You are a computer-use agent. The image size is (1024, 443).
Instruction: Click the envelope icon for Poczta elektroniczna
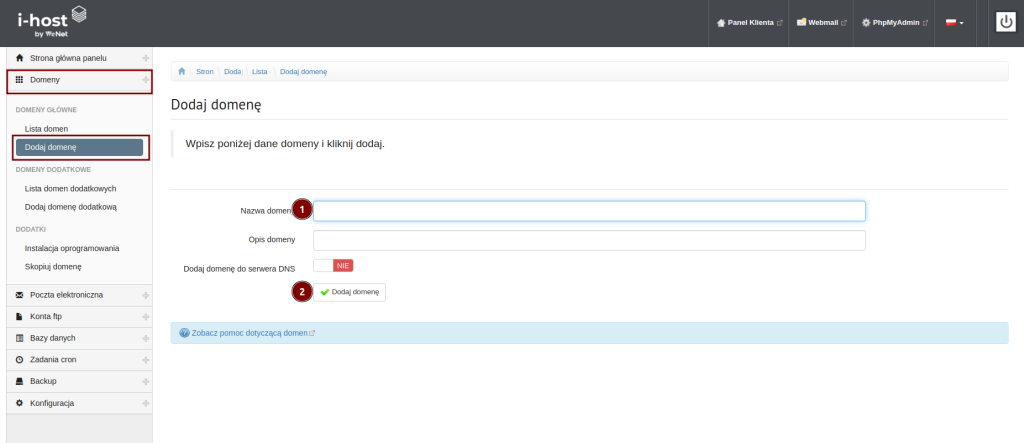point(19,295)
